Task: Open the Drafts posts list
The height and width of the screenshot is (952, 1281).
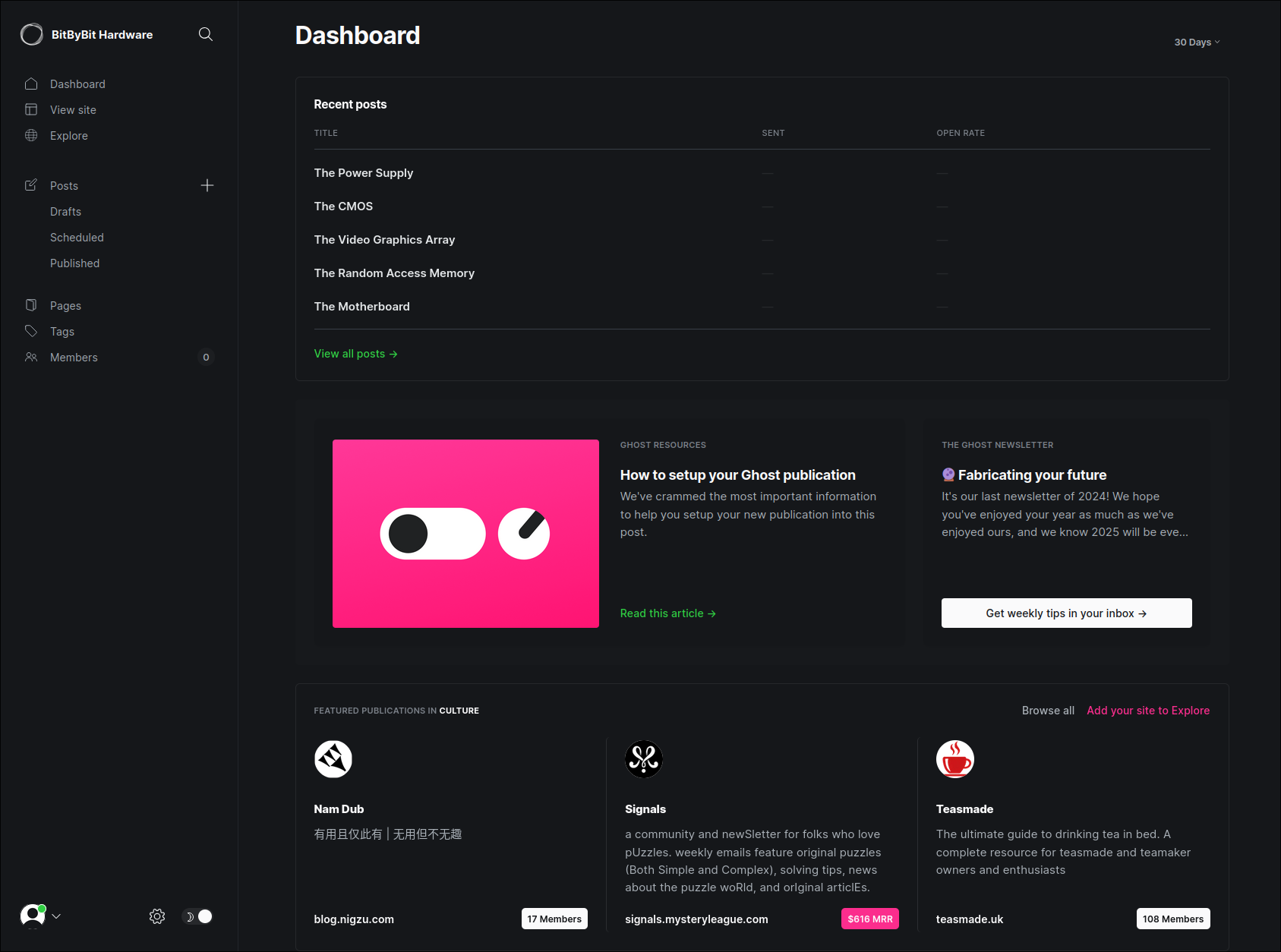Action: pos(65,212)
